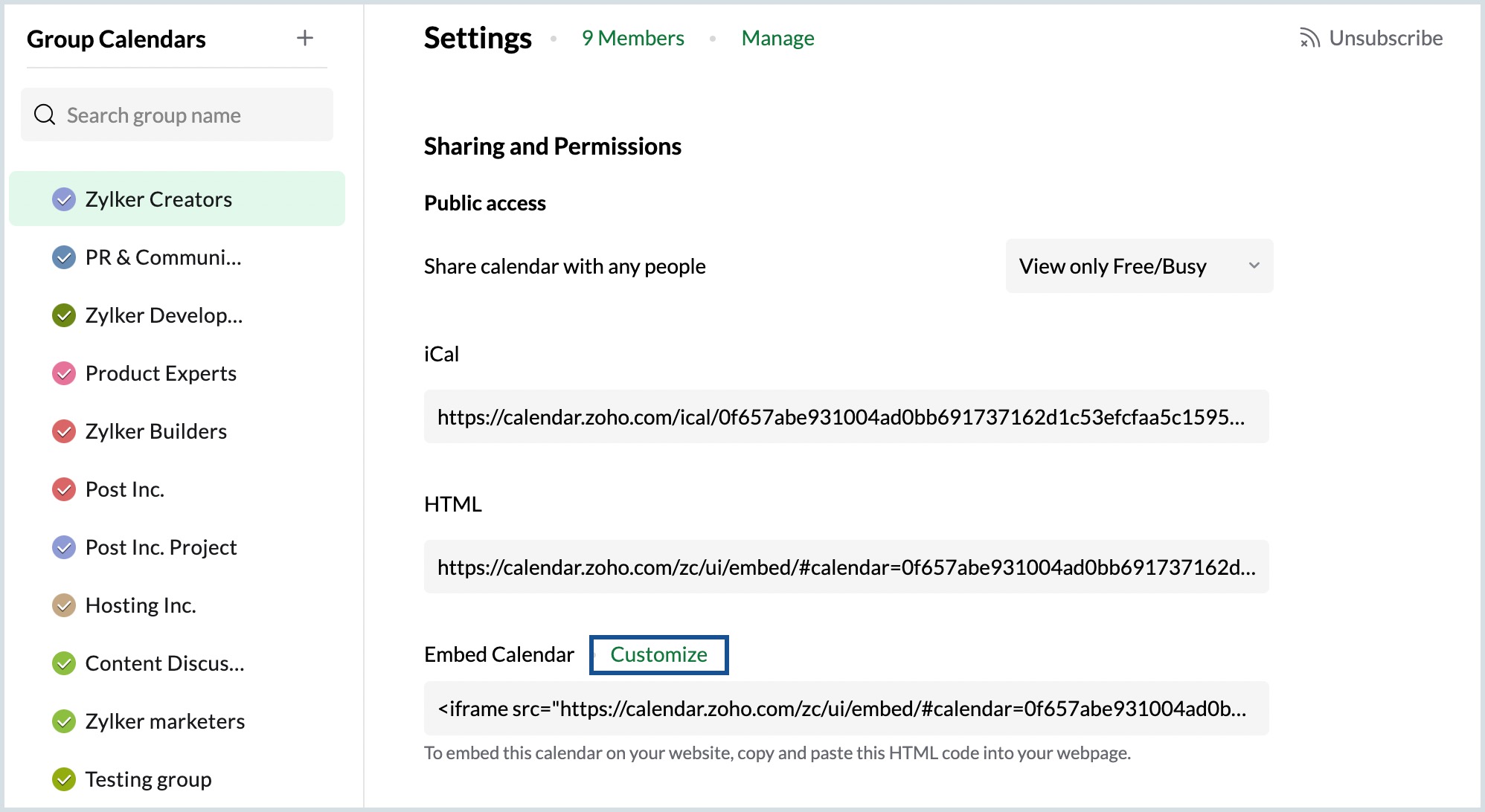The height and width of the screenshot is (812, 1485).
Task: Open the 9 Members link
Action: tap(632, 38)
